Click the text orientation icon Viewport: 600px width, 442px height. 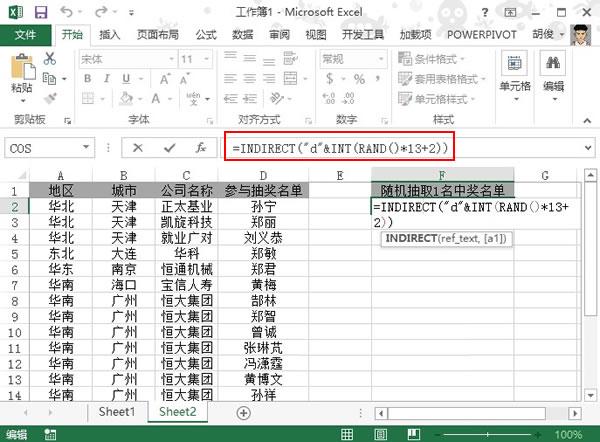click(x=277, y=98)
